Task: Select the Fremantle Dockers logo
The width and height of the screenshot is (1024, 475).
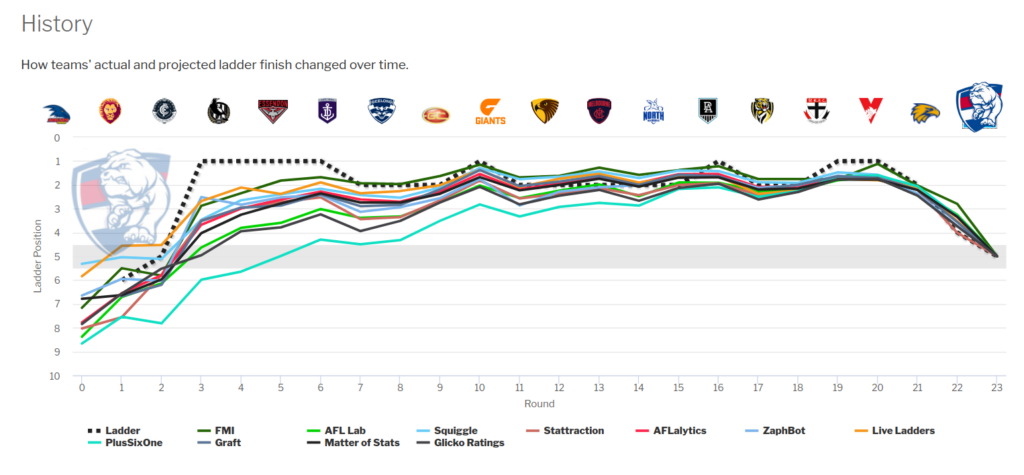Action: click(327, 111)
